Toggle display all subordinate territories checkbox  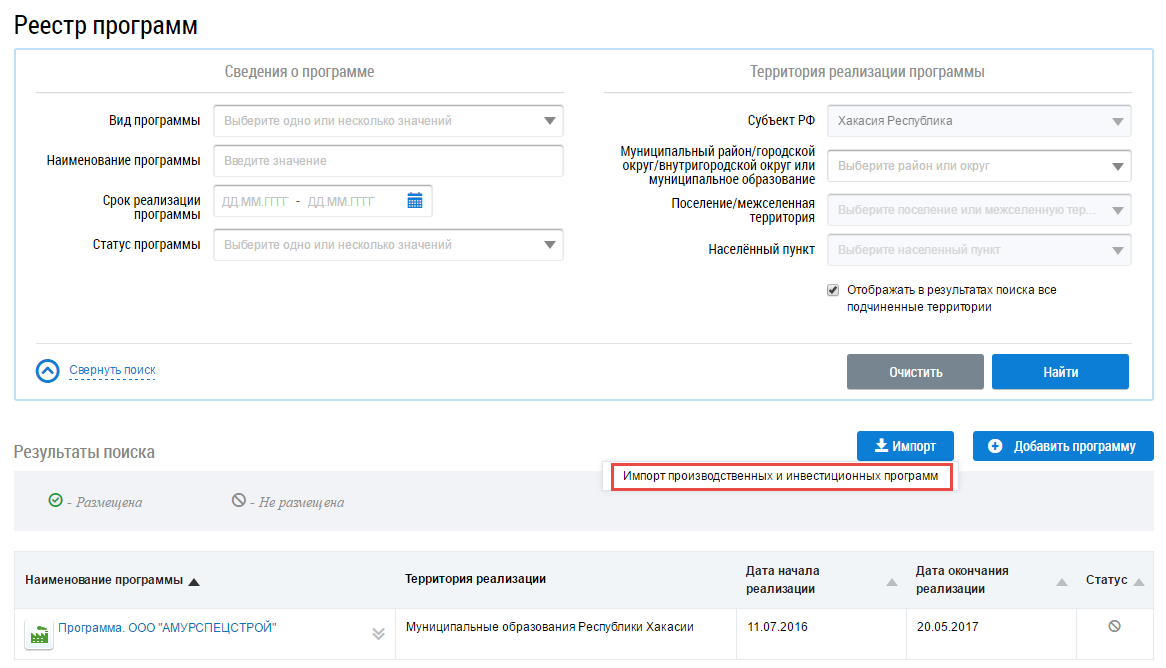pos(833,290)
